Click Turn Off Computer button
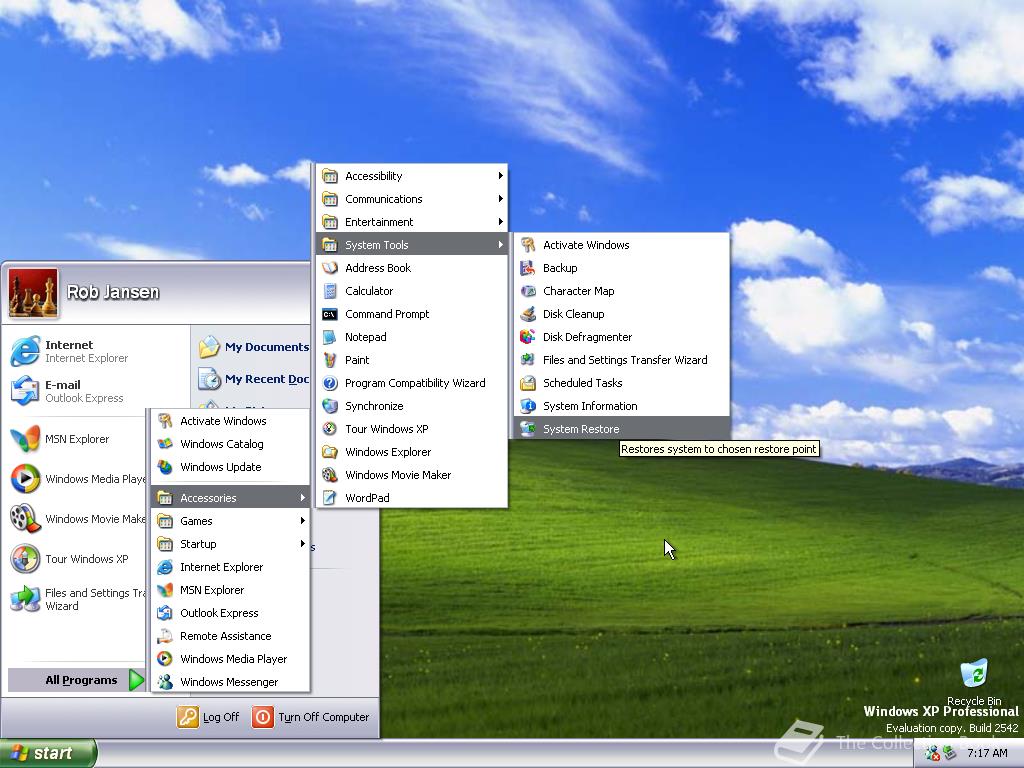Viewport: 1024px width, 768px height. pyautogui.click(x=311, y=717)
